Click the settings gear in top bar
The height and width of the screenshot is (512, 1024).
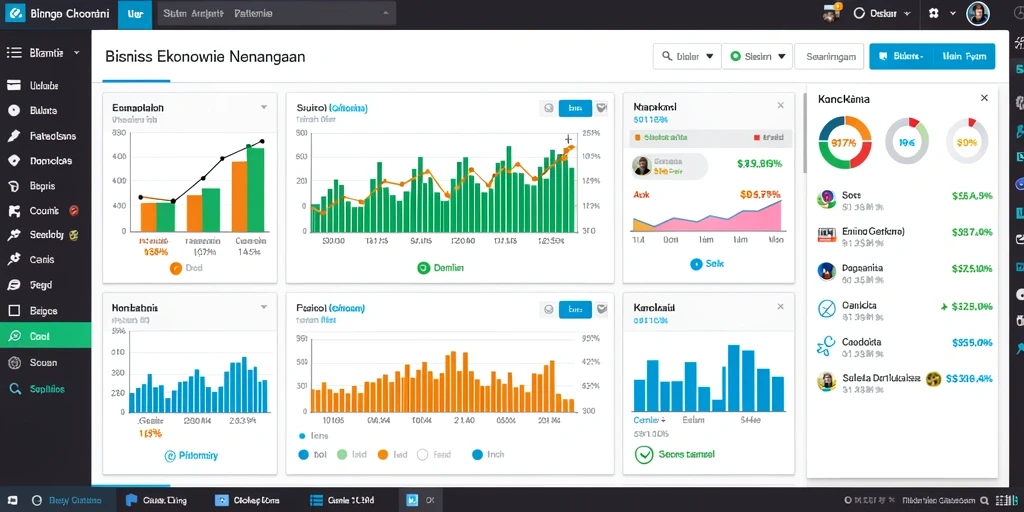(933, 13)
